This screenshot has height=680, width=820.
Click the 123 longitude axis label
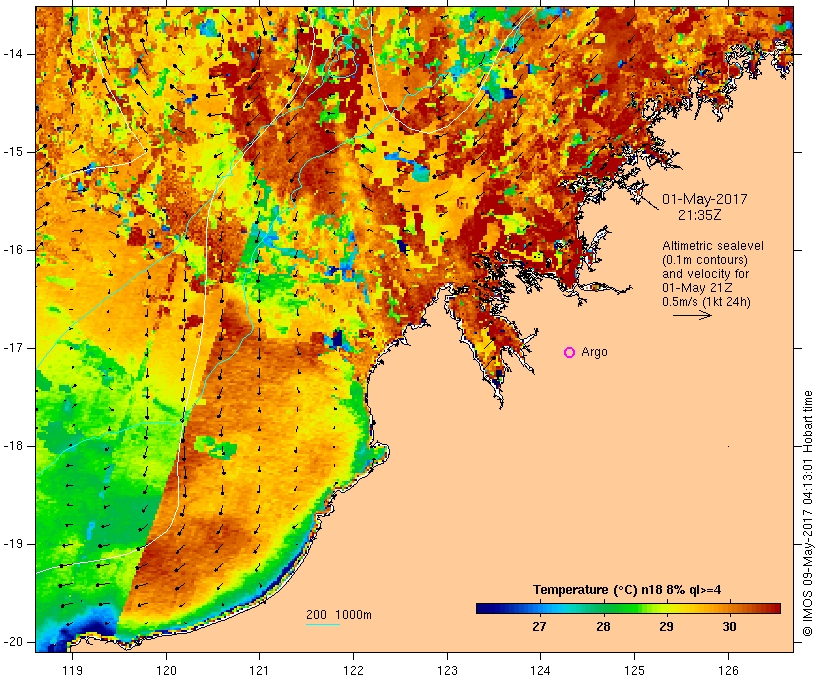pyautogui.click(x=447, y=670)
